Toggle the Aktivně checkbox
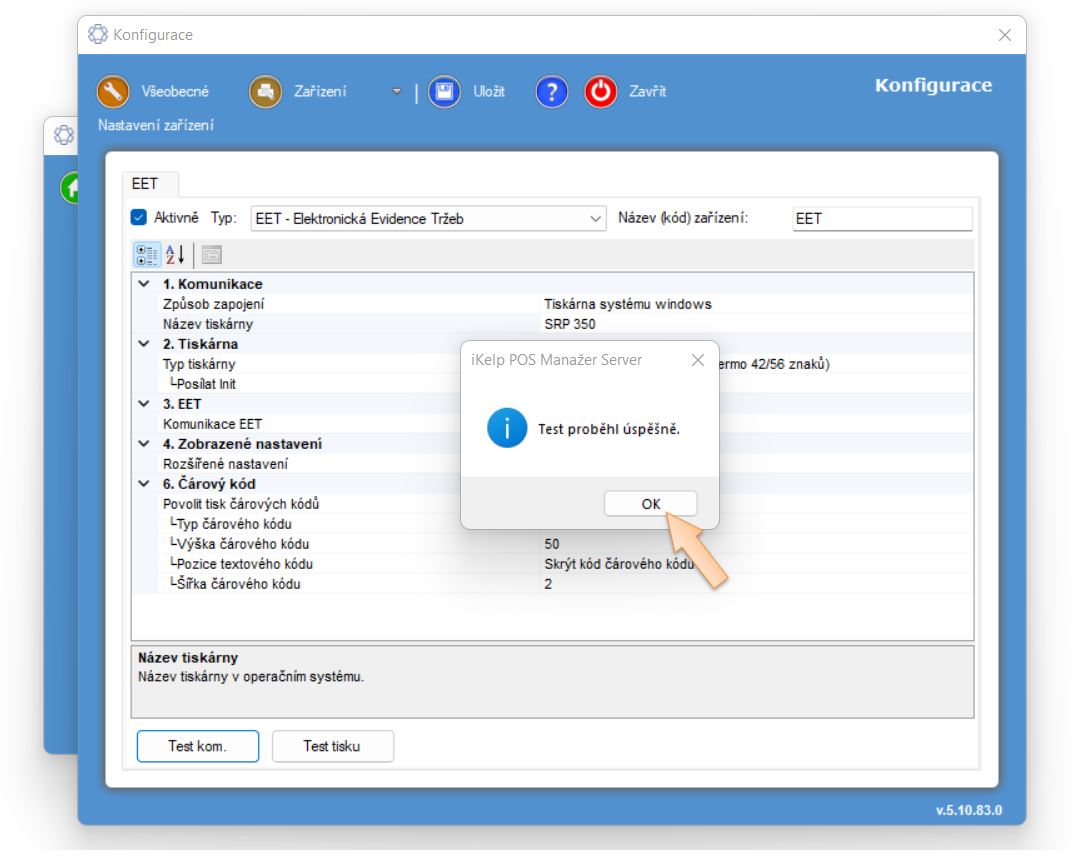This screenshot has height=858, width=1077. (x=139, y=217)
